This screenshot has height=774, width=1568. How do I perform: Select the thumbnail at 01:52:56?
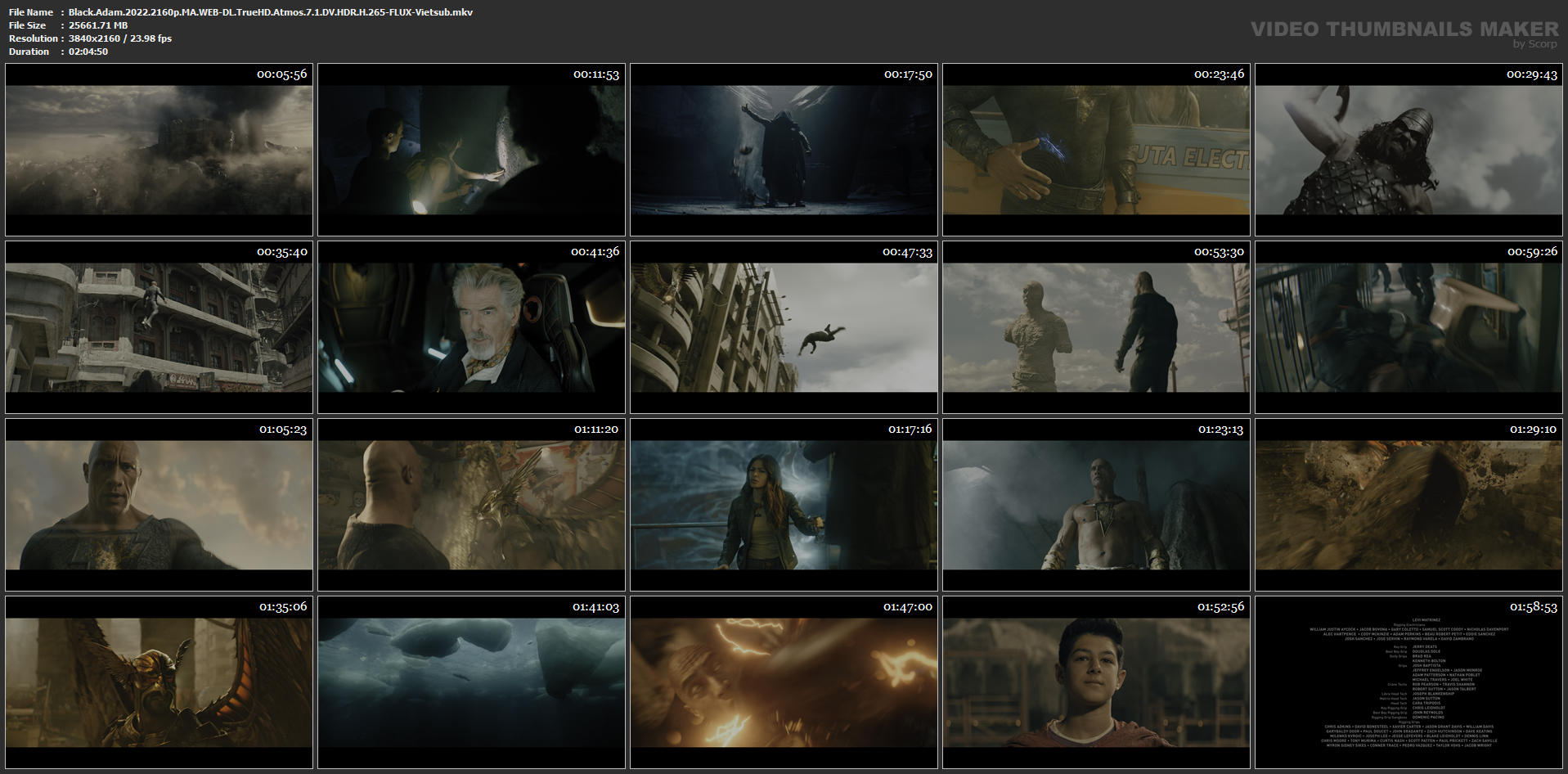coord(1096,682)
